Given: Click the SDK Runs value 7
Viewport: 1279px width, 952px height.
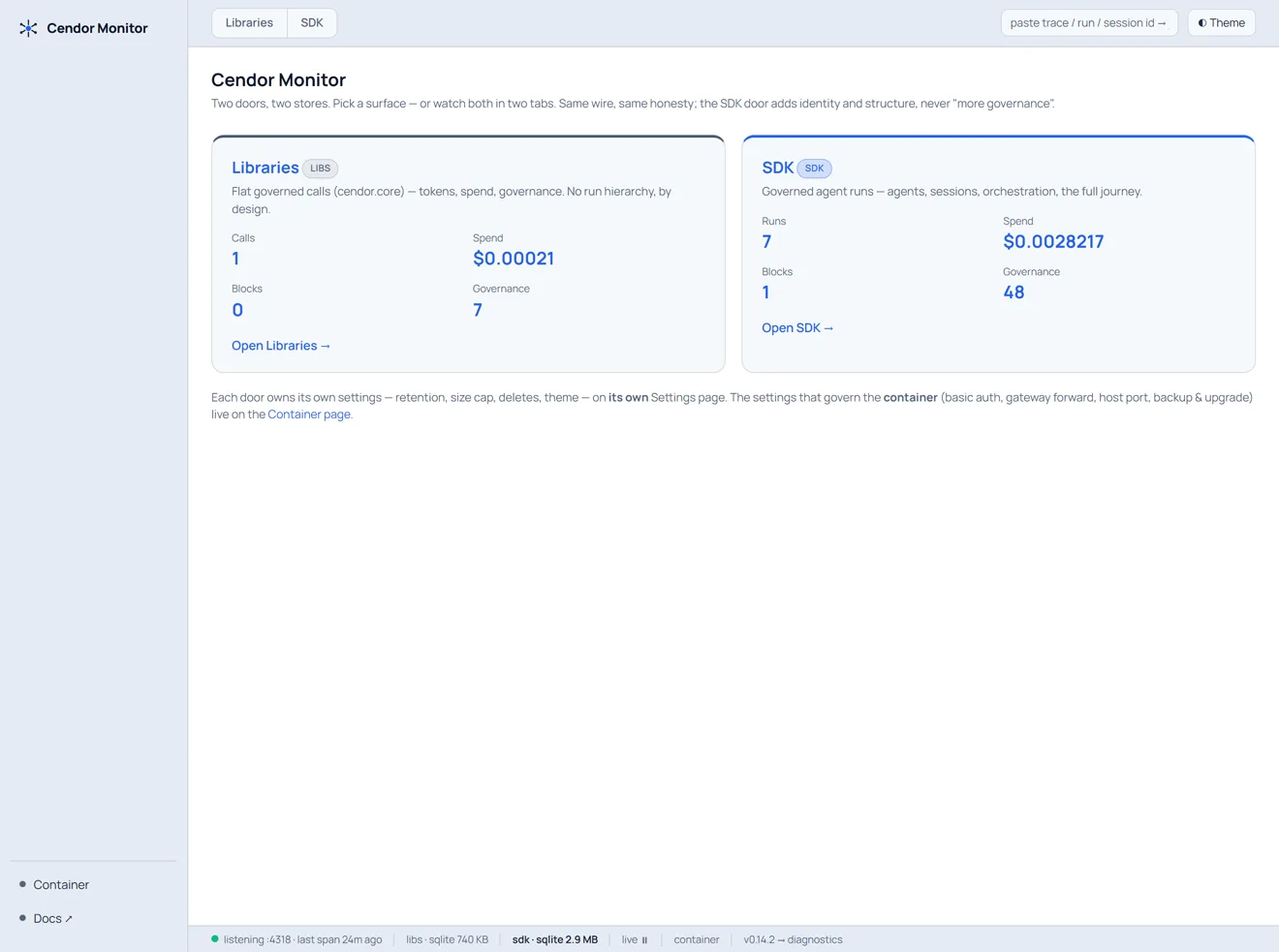Looking at the screenshot, I should coord(766,241).
